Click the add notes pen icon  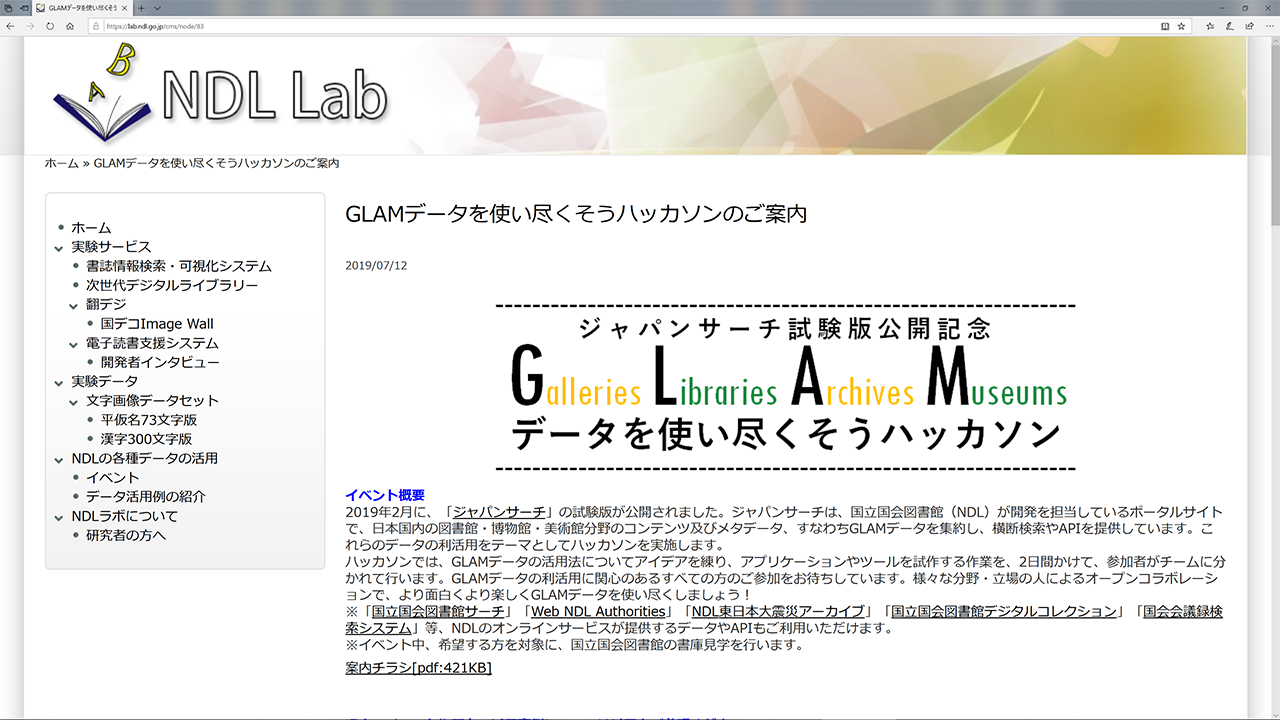(x=1230, y=26)
